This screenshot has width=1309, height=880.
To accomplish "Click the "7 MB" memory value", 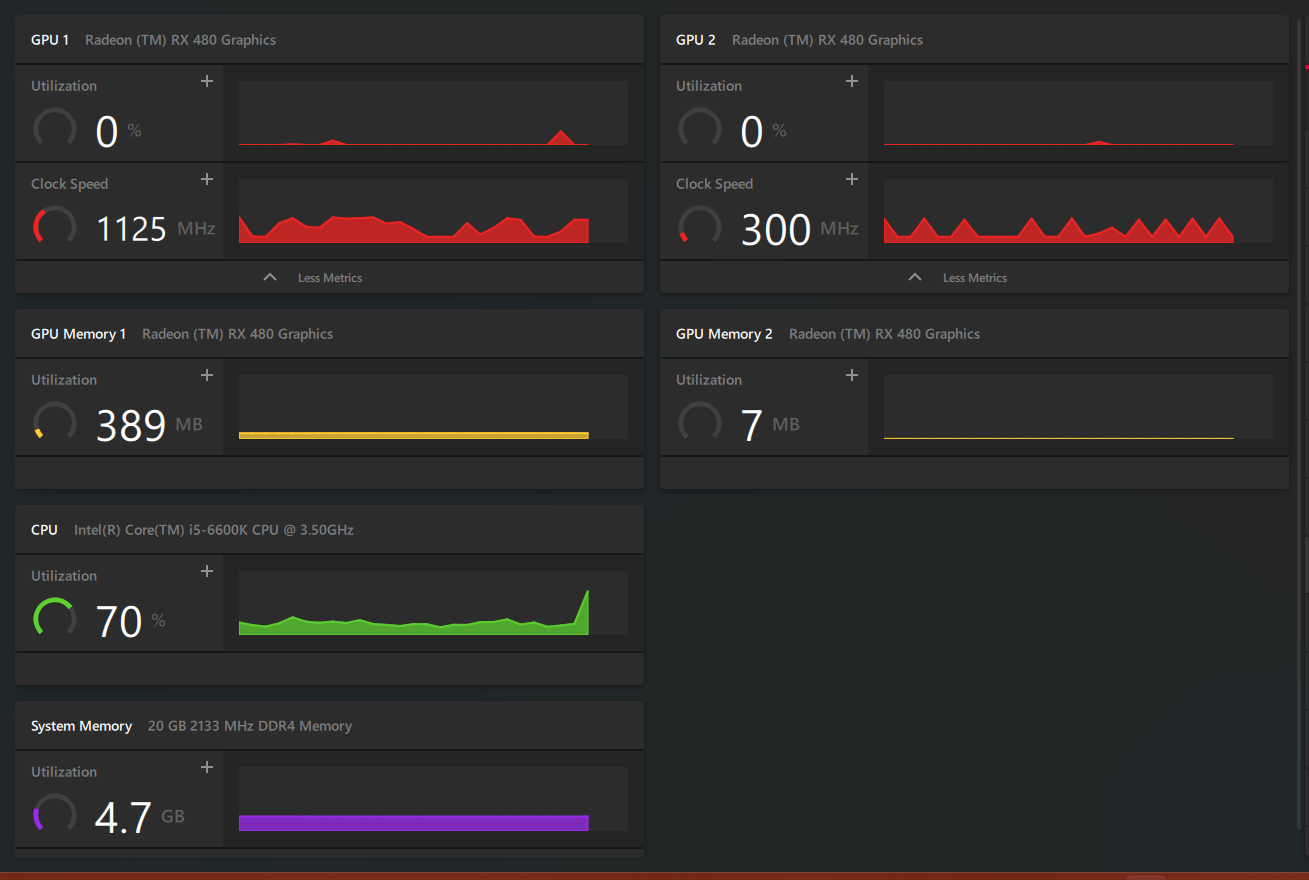I will 770,425.
